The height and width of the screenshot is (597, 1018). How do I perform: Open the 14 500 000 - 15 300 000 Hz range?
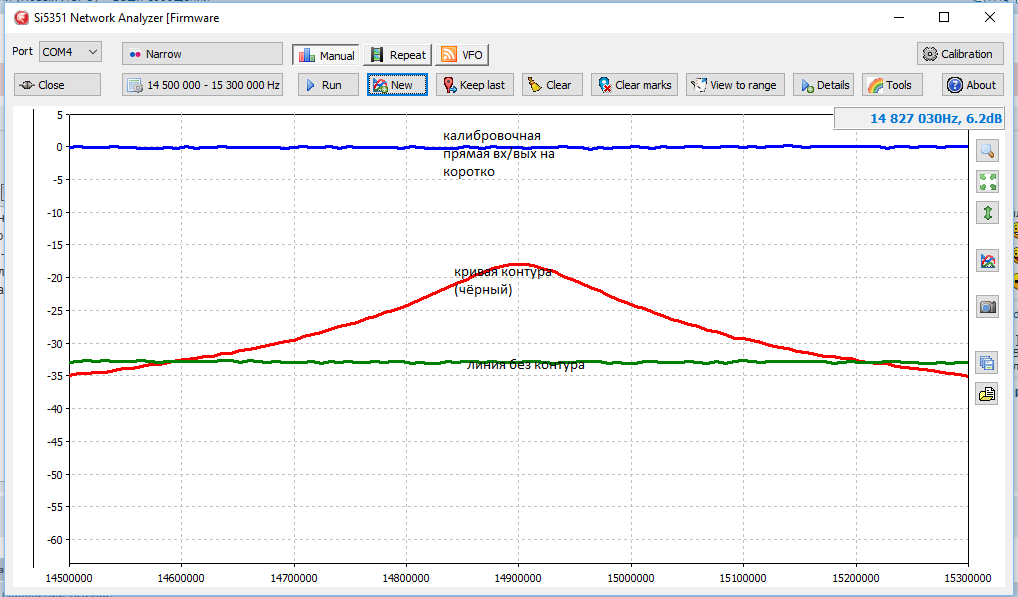pyautogui.click(x=202, y=85)
